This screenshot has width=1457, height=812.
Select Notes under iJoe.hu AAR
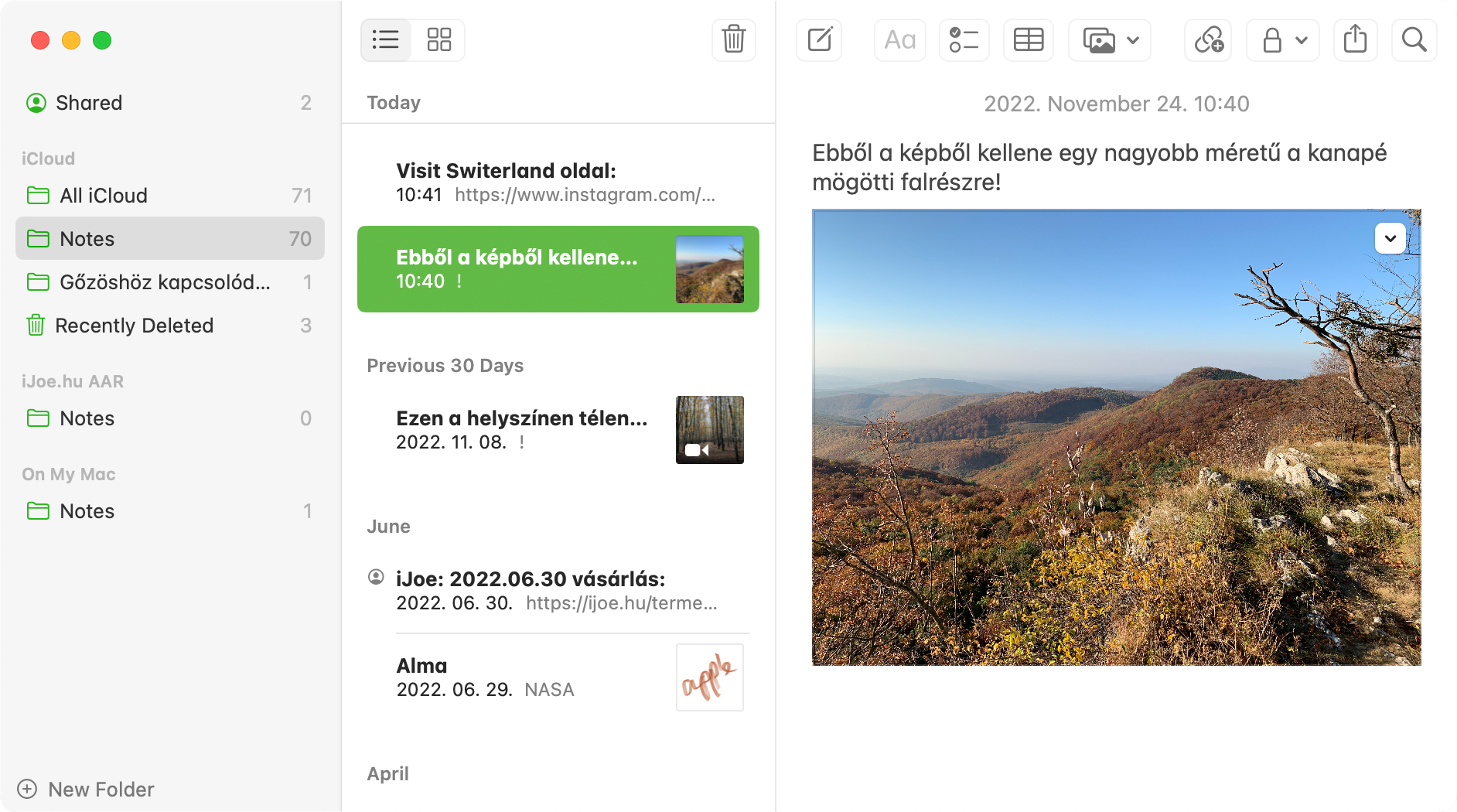click(x=170, y=418)
